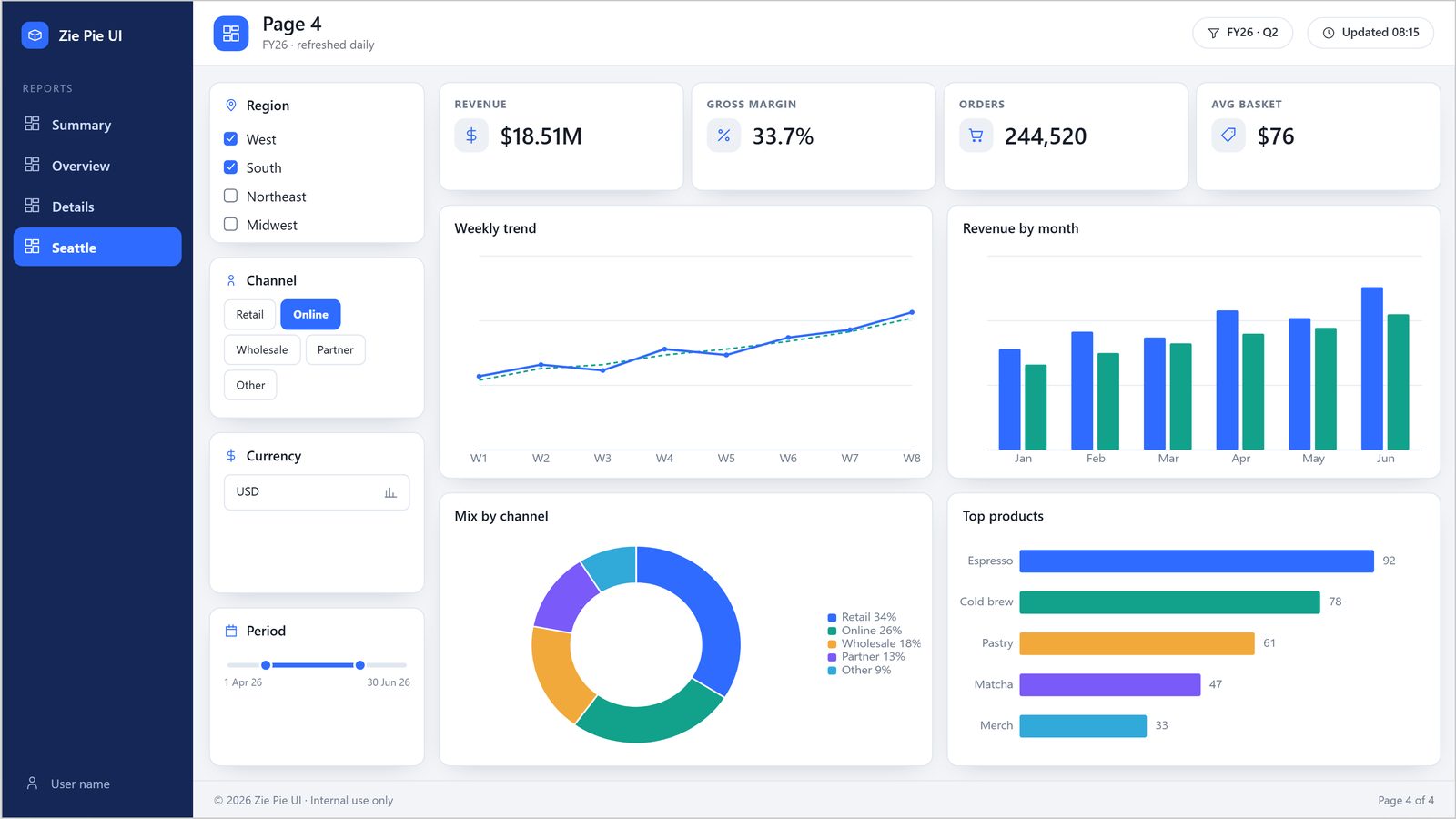Click the user profile icon in sidebar
The image size is (1456, 819).
pos(32,784)
